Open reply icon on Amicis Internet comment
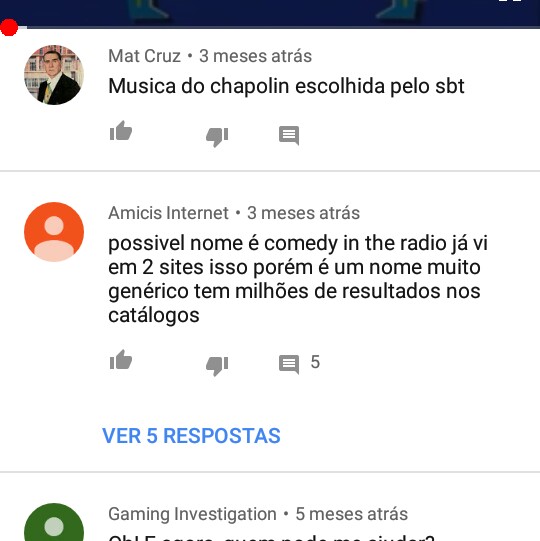This screenshot has width=540, height=541. click(x=289, y=364)
